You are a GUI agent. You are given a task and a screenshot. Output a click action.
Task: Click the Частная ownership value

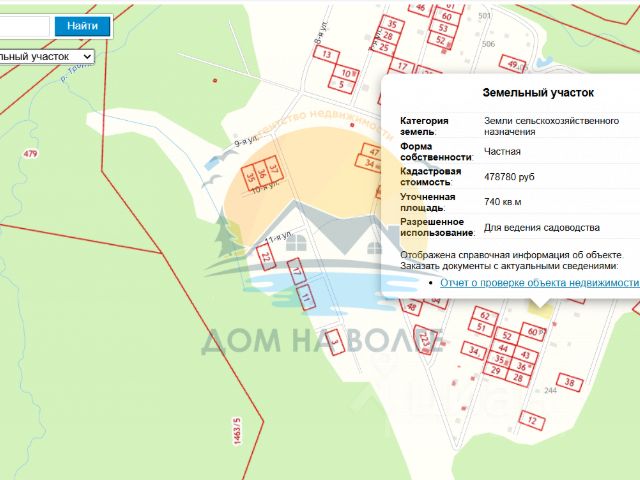coord(502,151)
